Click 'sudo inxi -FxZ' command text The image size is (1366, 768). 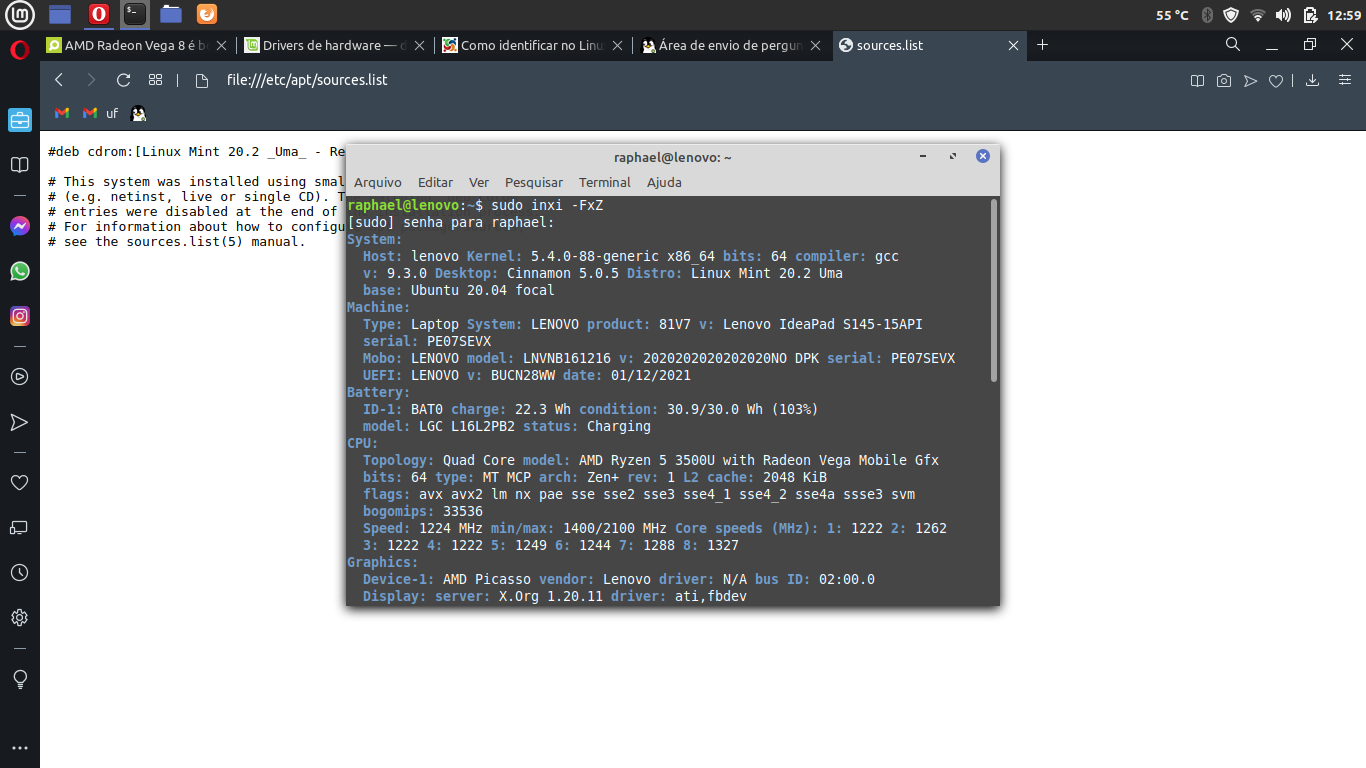[x=547, y=205]
